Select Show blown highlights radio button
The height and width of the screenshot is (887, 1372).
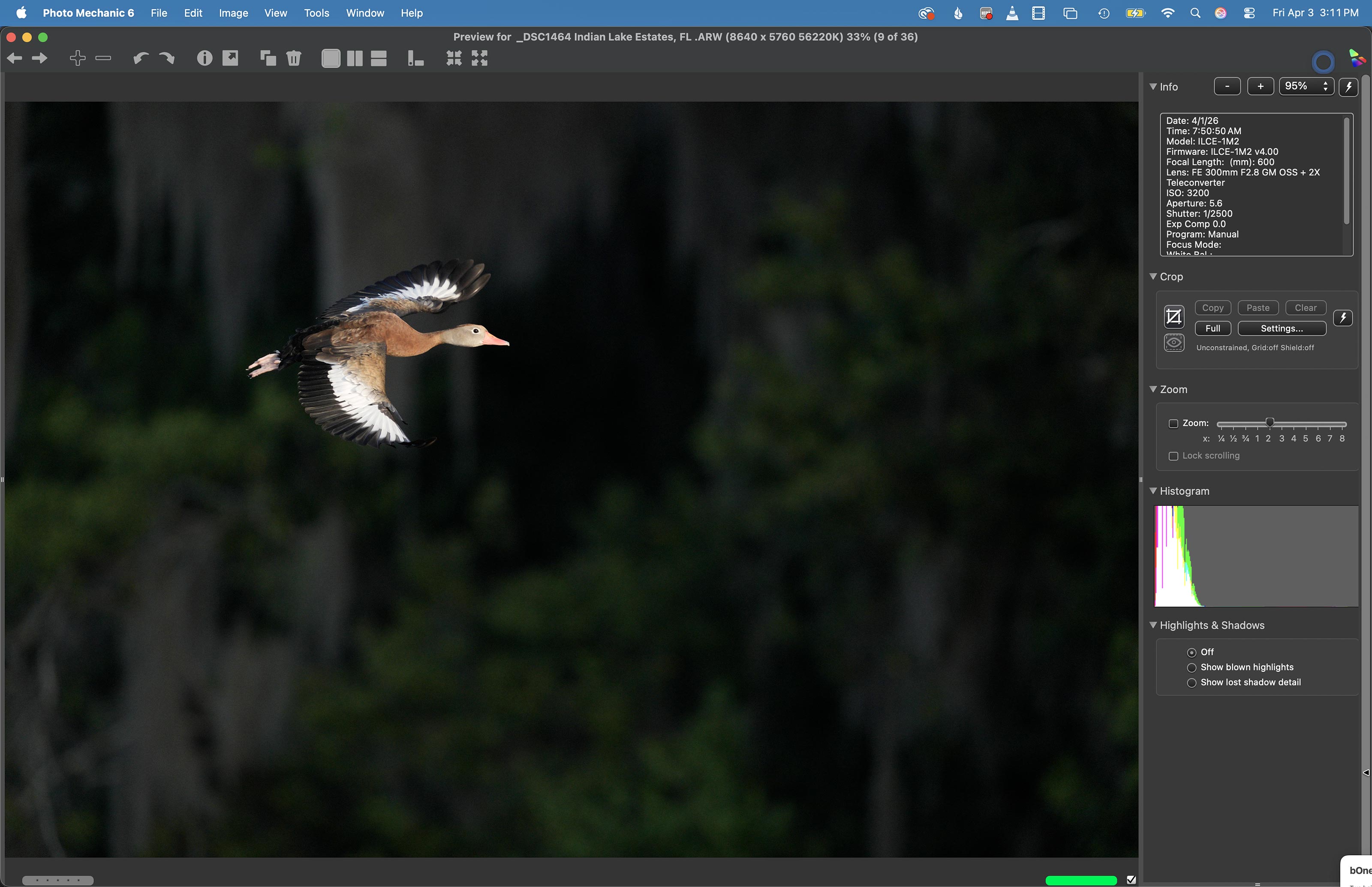pos(1191,668)
